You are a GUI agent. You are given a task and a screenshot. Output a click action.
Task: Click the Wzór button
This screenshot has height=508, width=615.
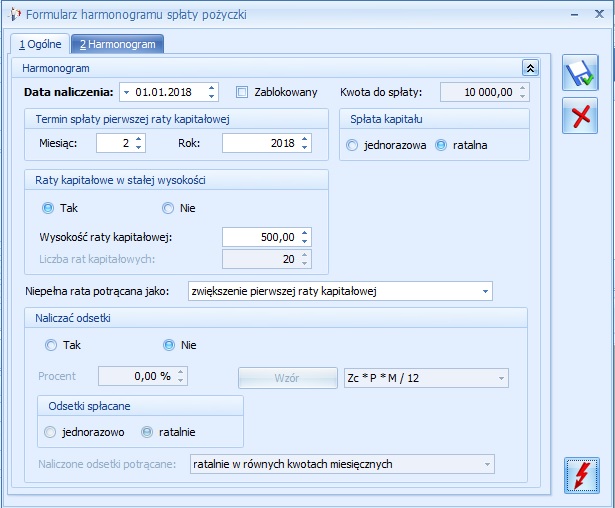(x=287, y=378)
